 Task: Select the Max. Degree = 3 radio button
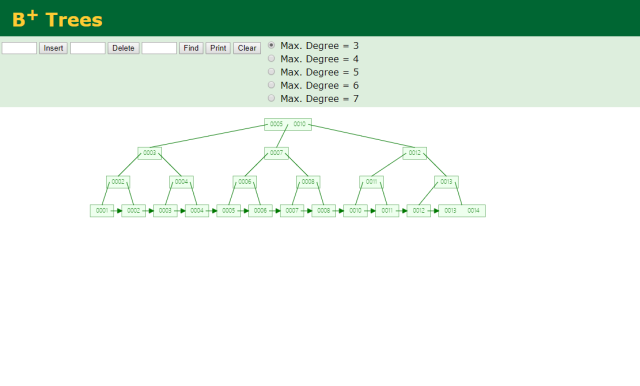(x=271, y=45)
